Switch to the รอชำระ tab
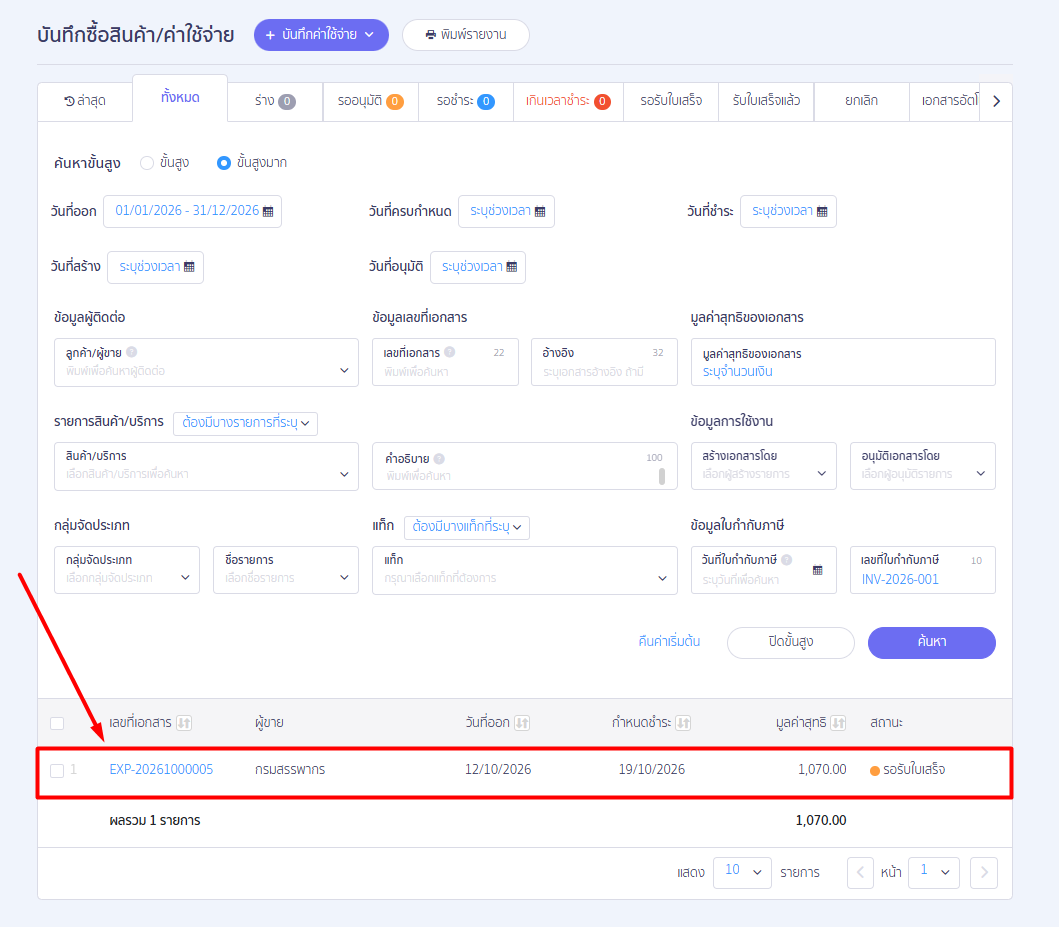1059x927 pixels. click(x=466, y=101)
